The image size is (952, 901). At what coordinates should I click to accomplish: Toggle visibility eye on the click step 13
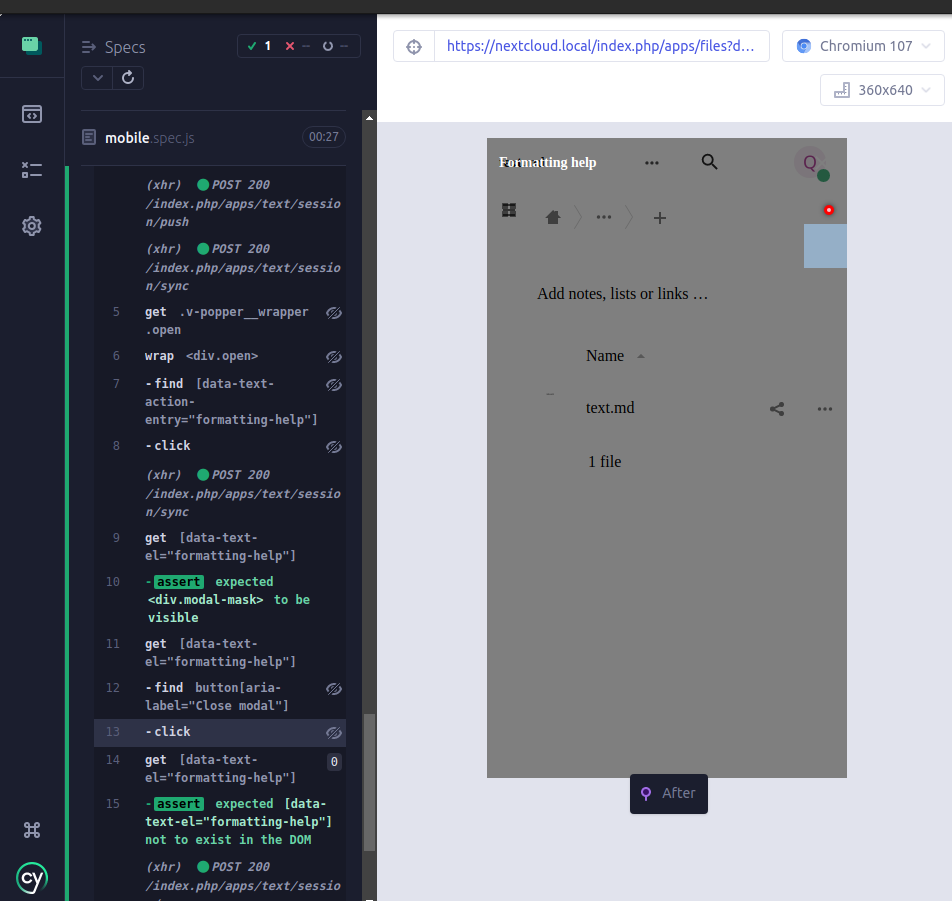click(x=334, y=732)
